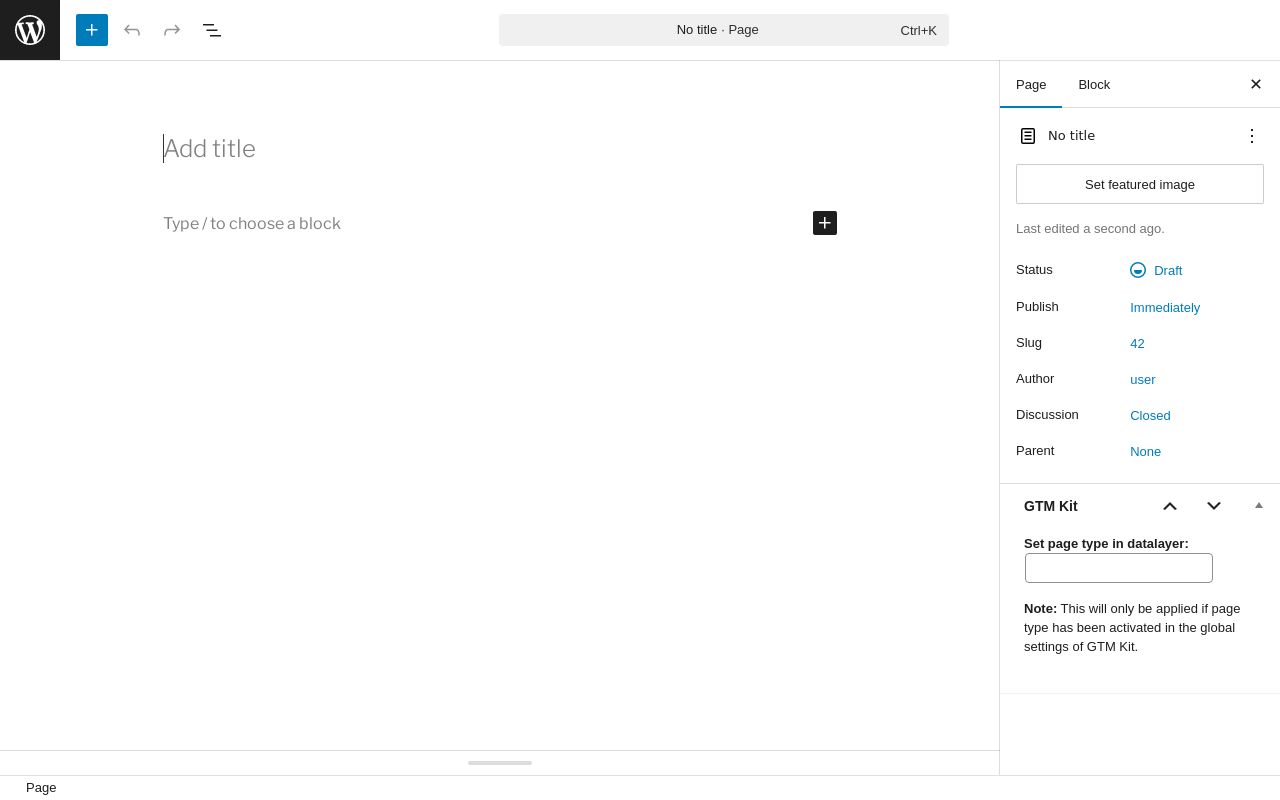Click the Last edited a second ago text

pos(1090,229)
